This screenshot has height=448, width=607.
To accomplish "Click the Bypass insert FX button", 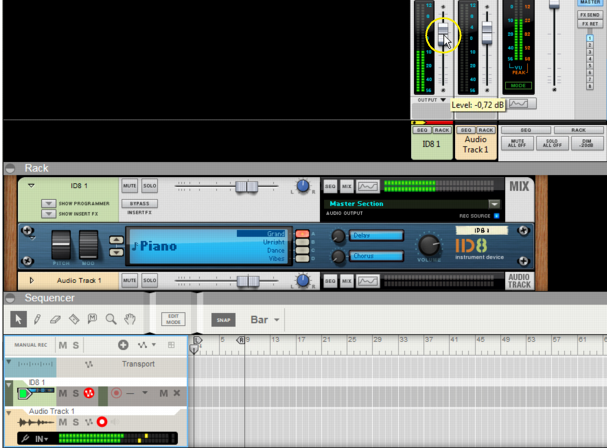I will click(139, 203).
